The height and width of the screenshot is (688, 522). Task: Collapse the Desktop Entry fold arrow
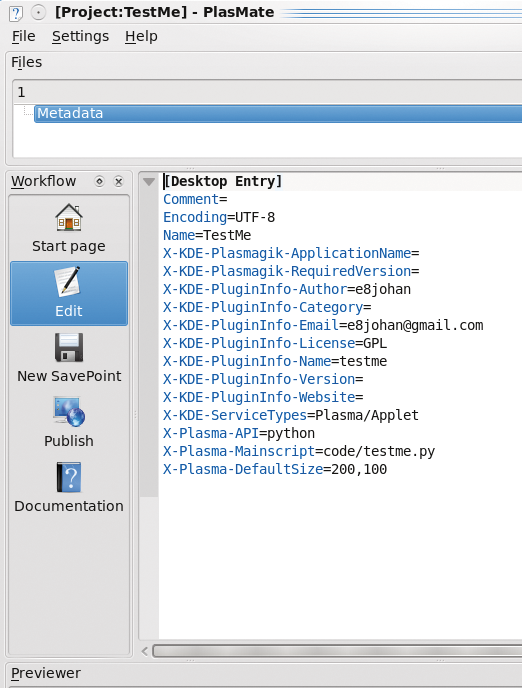pos(149,182)
